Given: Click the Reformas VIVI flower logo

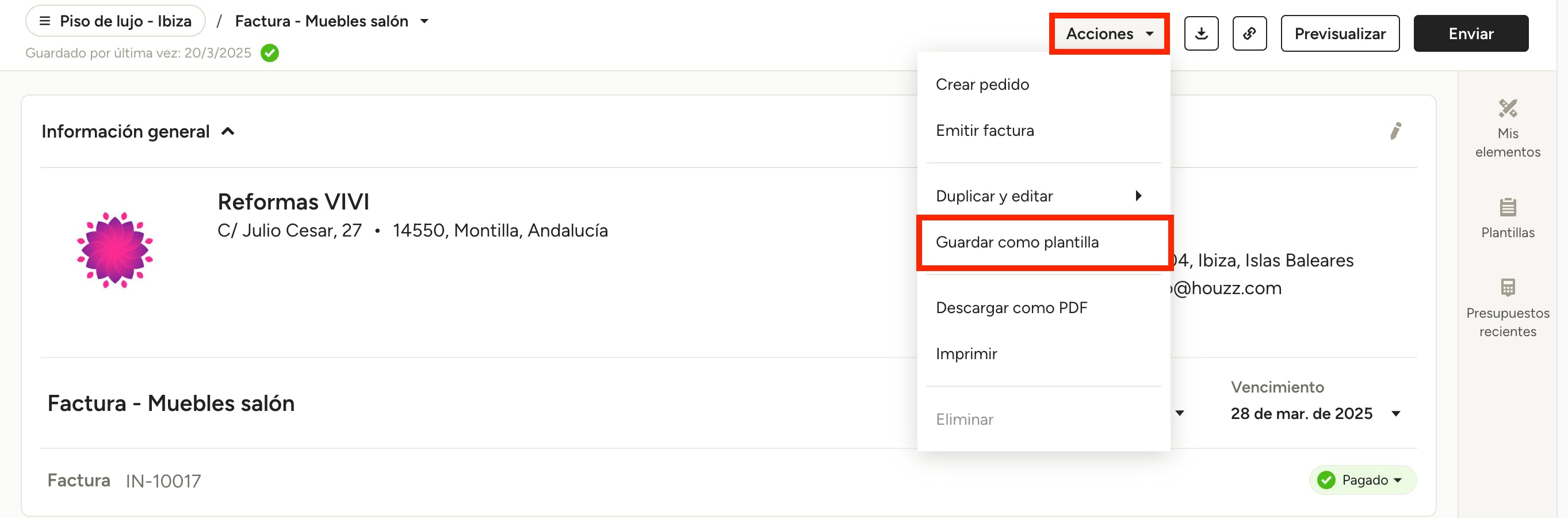Looking at the screenshot, I should click(115, 250).
